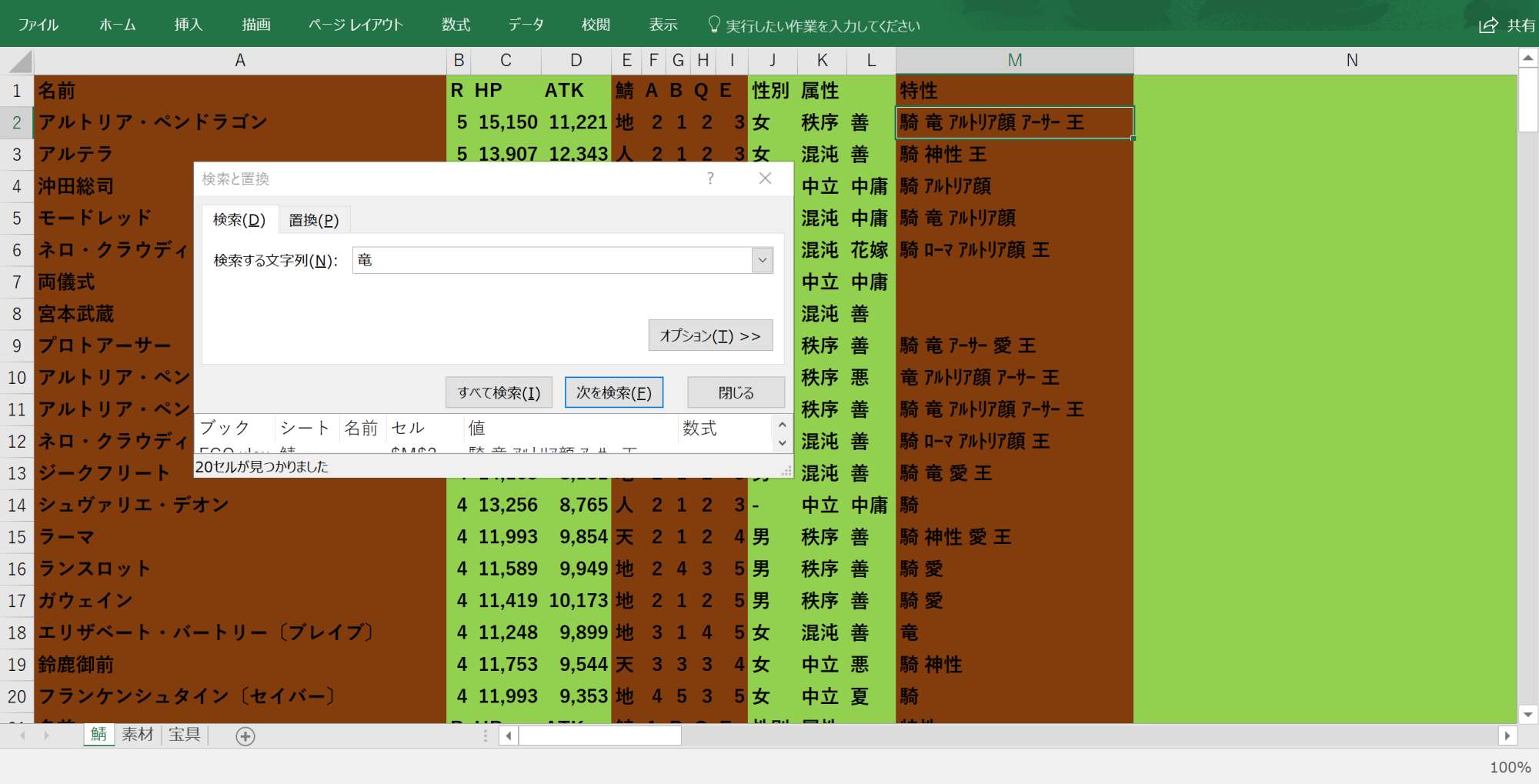The height and width of the screenshot is (784, 1539).
Task: Open the ページレイアウト ribbon tab
Action: [x=356, y=25]
